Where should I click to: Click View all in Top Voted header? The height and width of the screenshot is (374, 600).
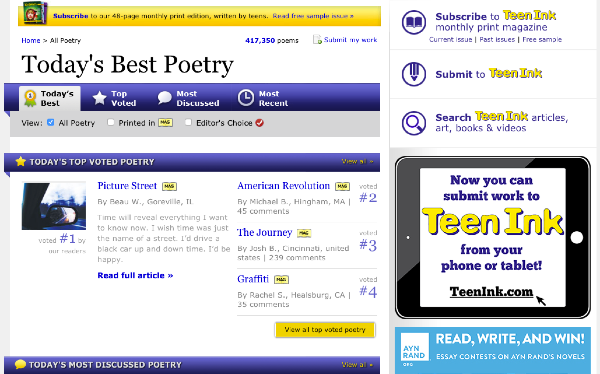pyautogui.click(x=357, y=161)
